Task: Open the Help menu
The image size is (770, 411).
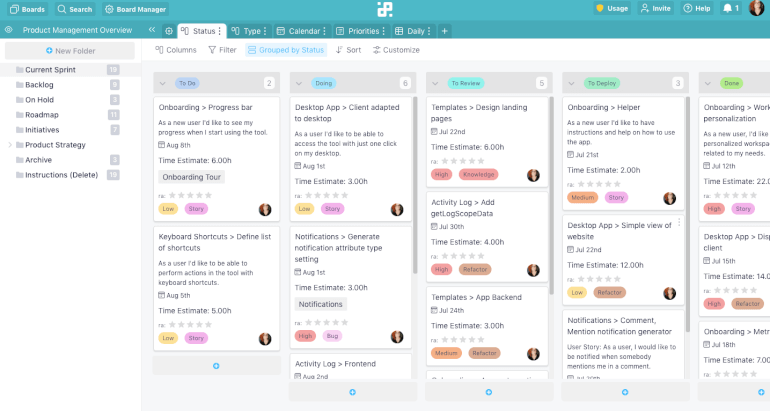Action: pyautogui.click(x=697, y=8)
